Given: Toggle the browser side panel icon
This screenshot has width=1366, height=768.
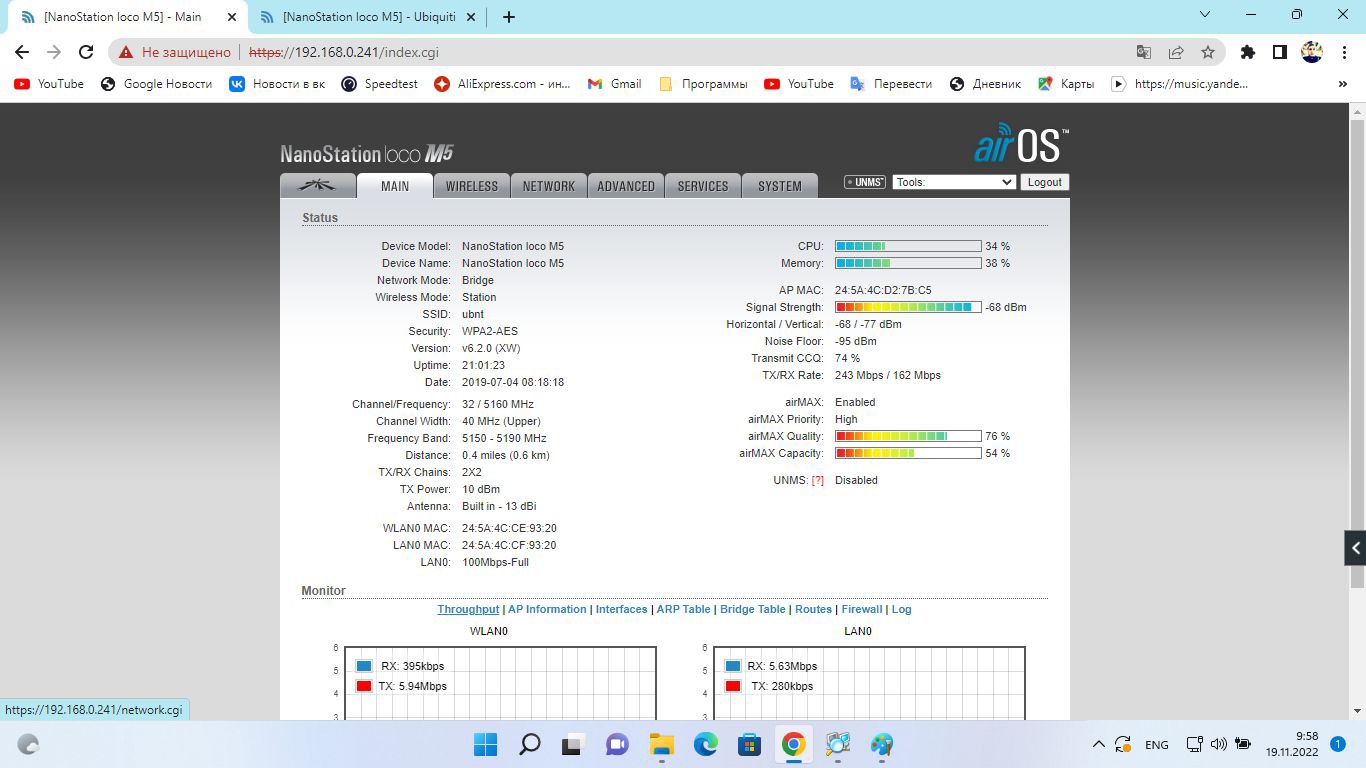Looking at the screenshot, I should point(1279,52).
